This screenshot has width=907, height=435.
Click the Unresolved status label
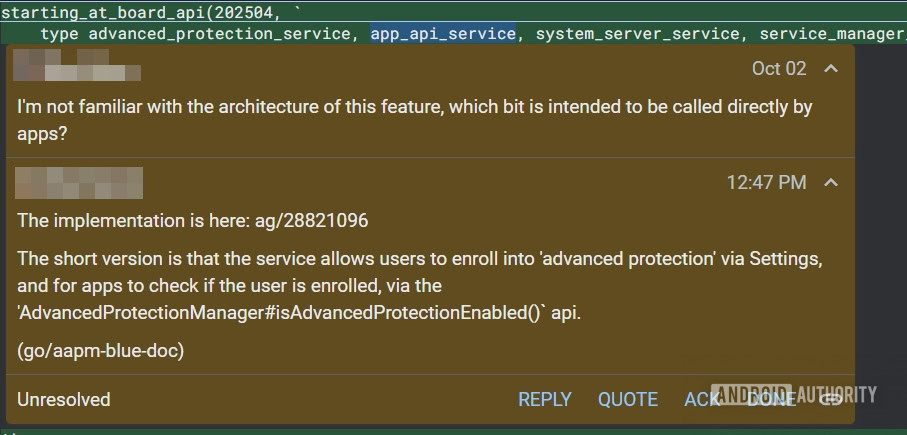coord(64,400)
